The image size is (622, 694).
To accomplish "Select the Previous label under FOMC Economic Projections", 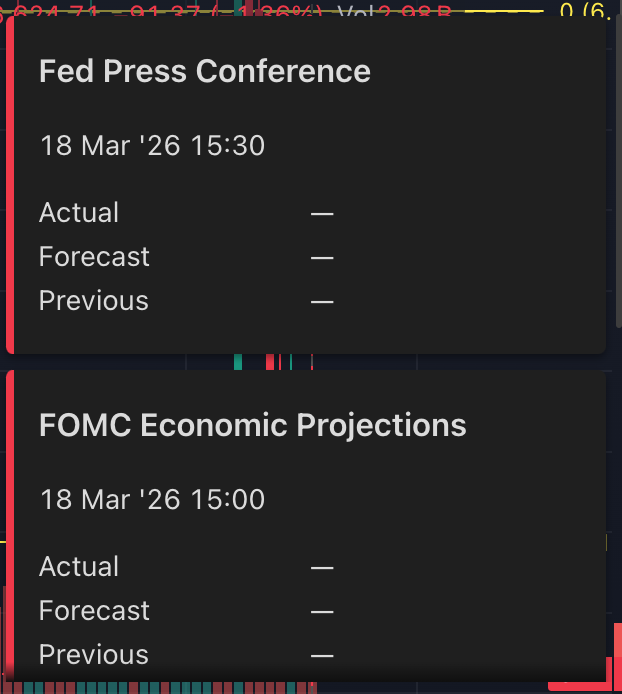I will [x=93, y=655].
